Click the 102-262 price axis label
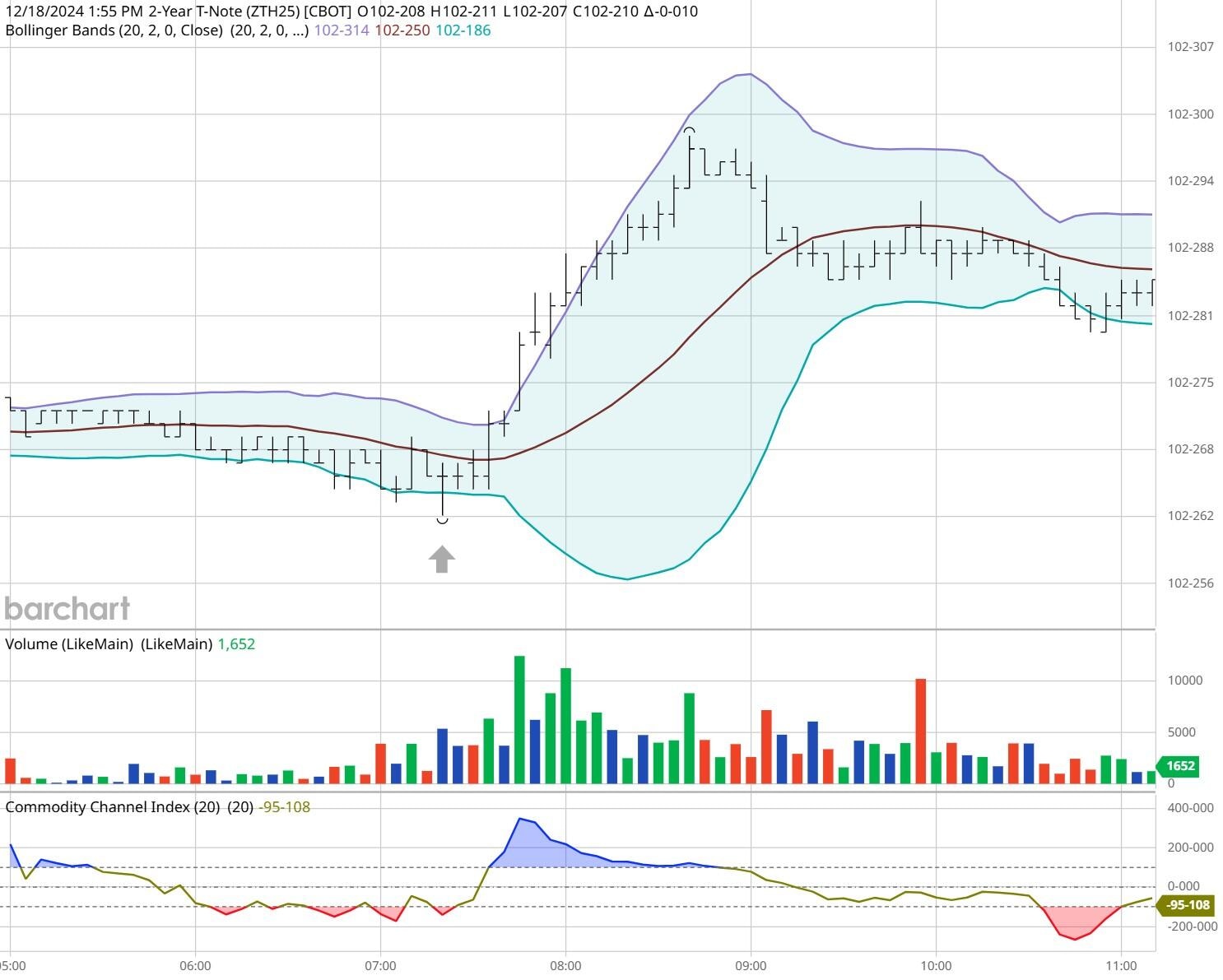 [x=1191, y=516]
